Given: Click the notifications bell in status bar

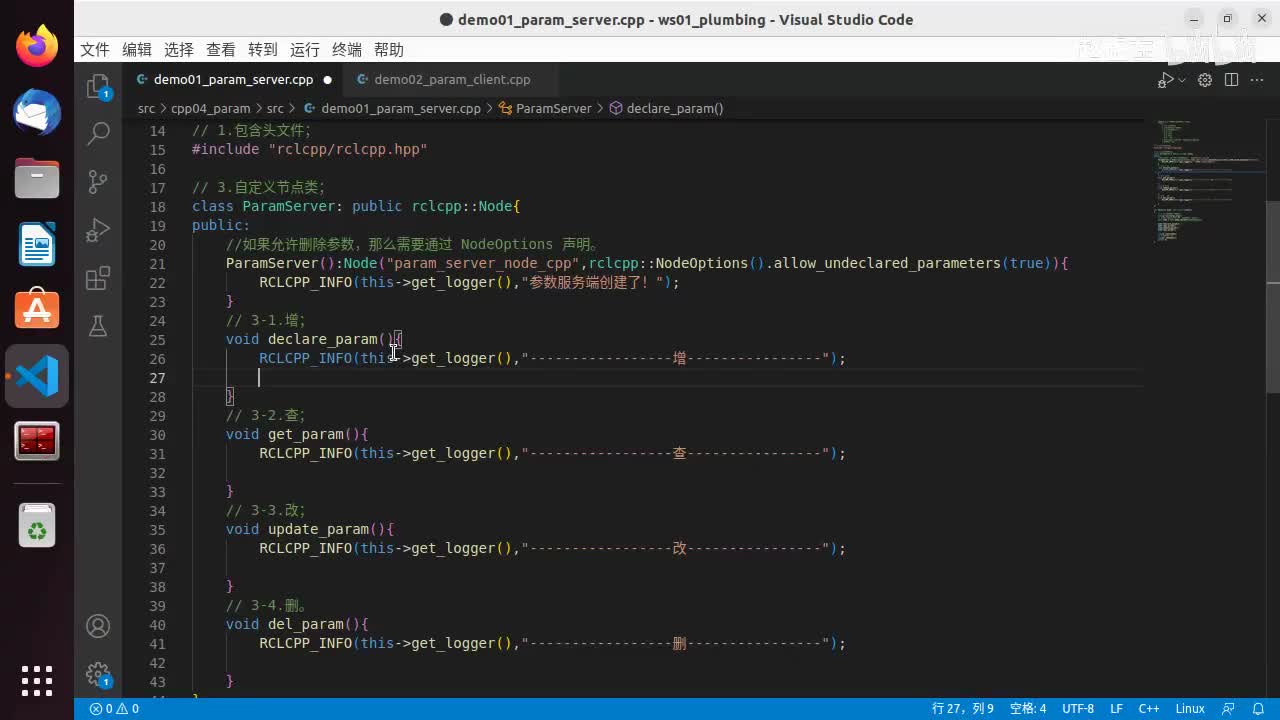Looking at the screenshot, I should [1258, 708].
